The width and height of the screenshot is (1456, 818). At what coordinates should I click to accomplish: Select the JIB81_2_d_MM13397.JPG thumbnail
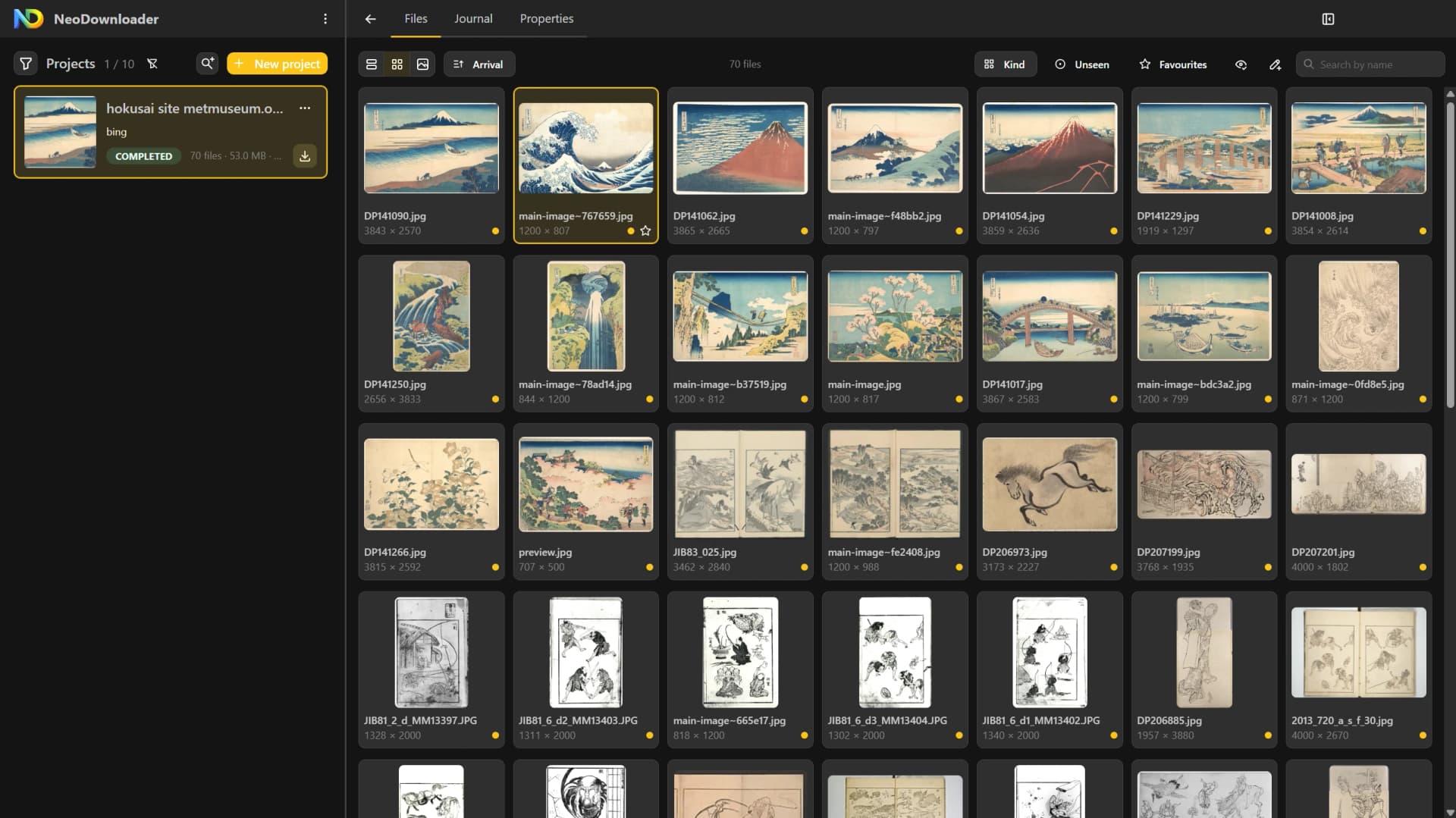tap(431, 653)
